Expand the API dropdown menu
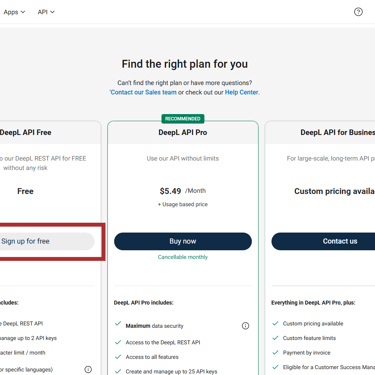 pos(46,12)
